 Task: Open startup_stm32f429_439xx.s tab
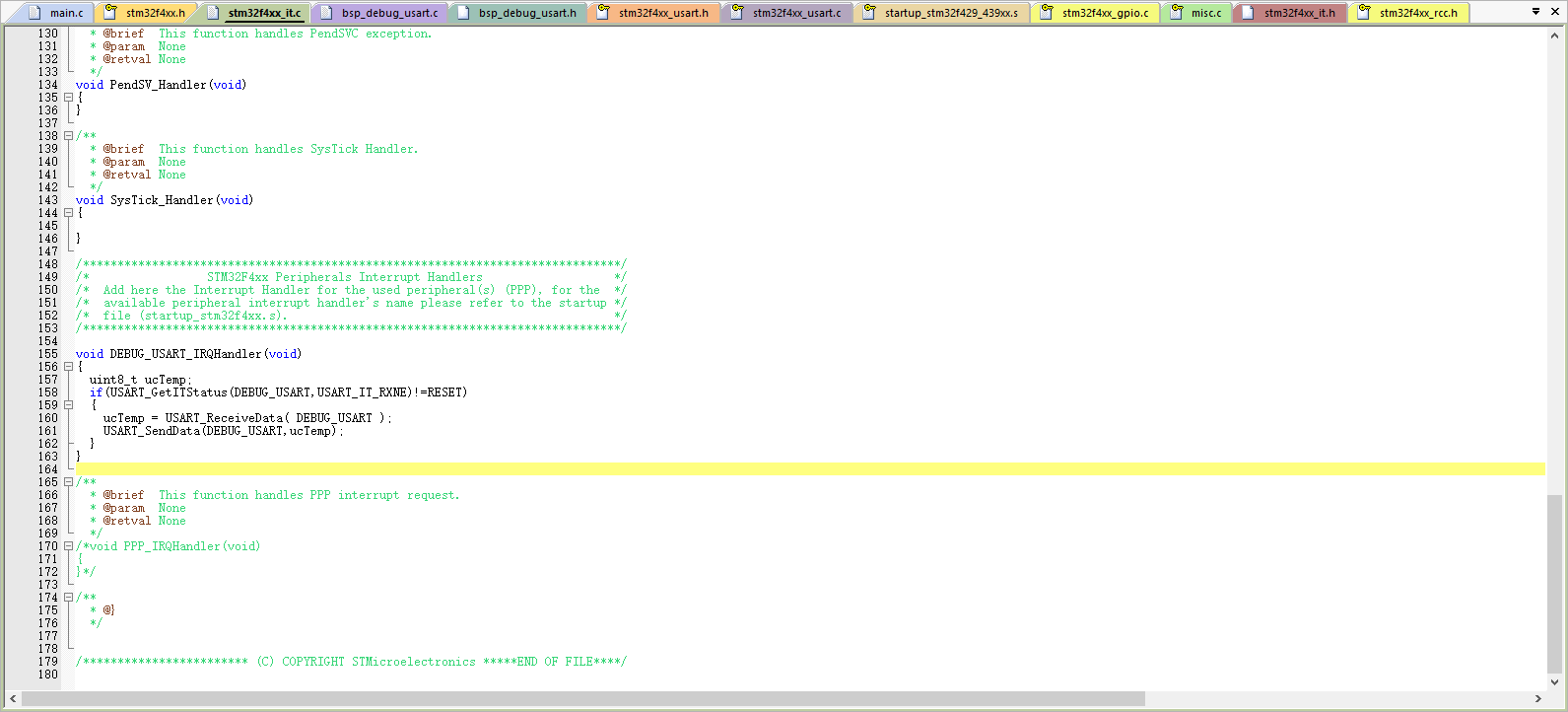pos(941,13)
